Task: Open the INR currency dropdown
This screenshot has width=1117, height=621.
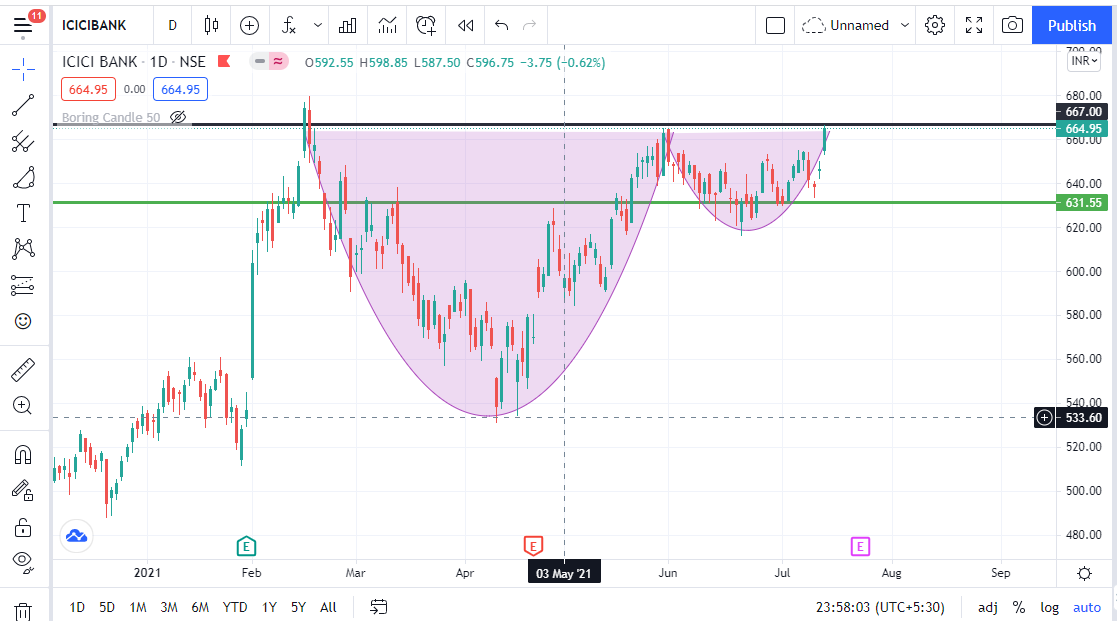Action: pyautogui.click(x=1084, y=61)
